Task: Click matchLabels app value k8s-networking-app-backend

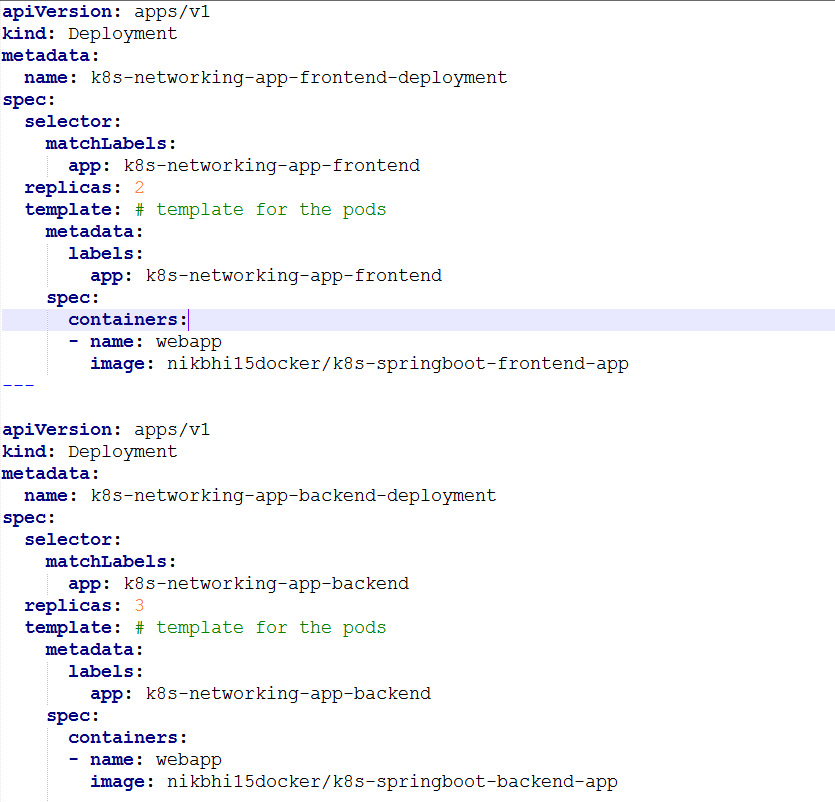Action: [x=266, y=584]
